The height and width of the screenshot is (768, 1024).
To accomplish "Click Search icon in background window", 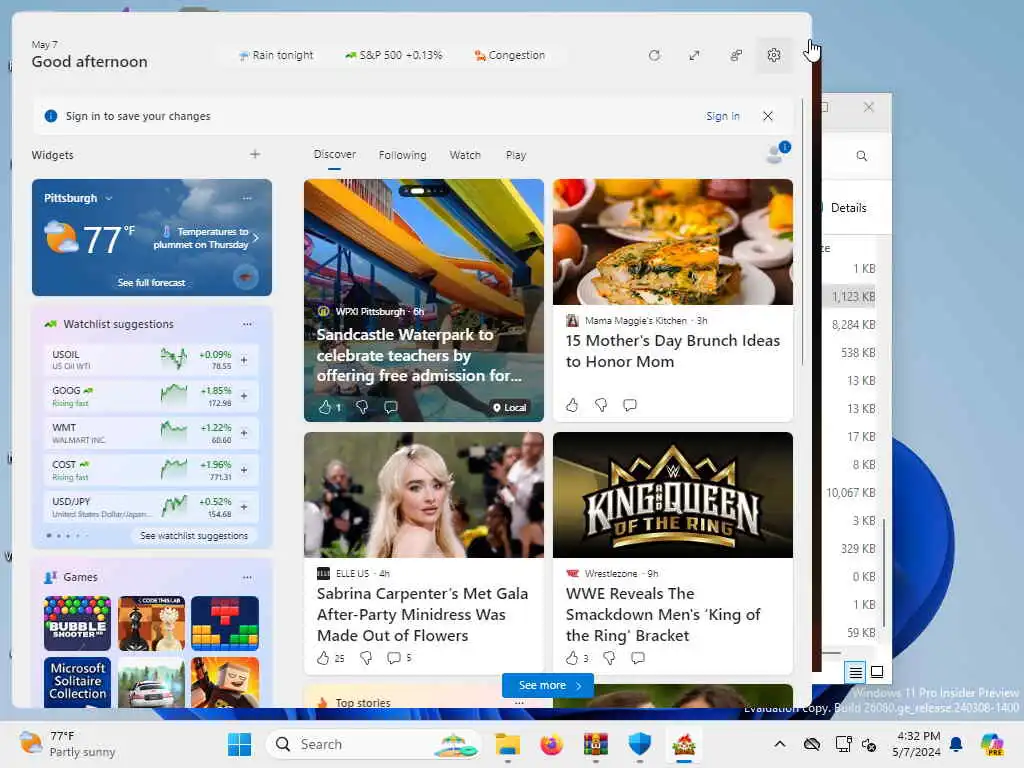I will (x=861, y=156).
